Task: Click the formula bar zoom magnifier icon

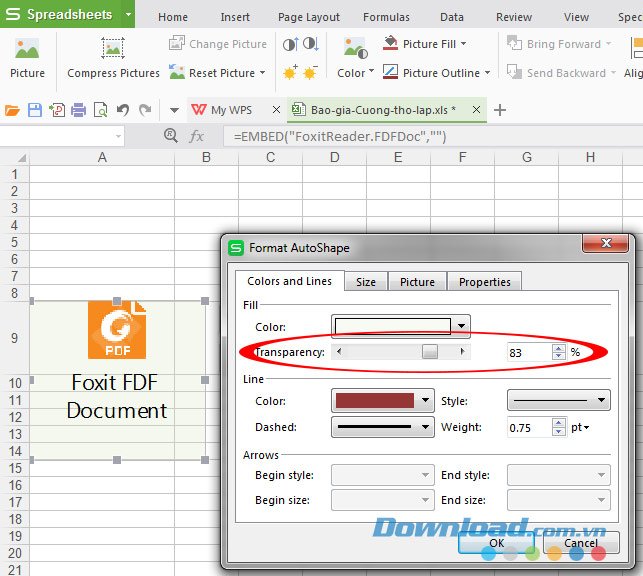Action: click(x=171, y=135)
